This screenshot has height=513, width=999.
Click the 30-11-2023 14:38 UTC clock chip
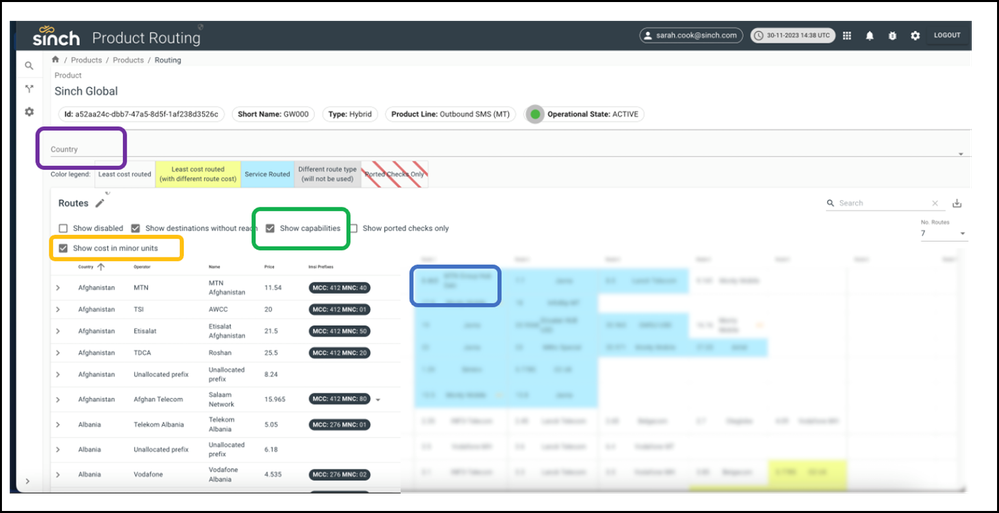pos(793,36)
